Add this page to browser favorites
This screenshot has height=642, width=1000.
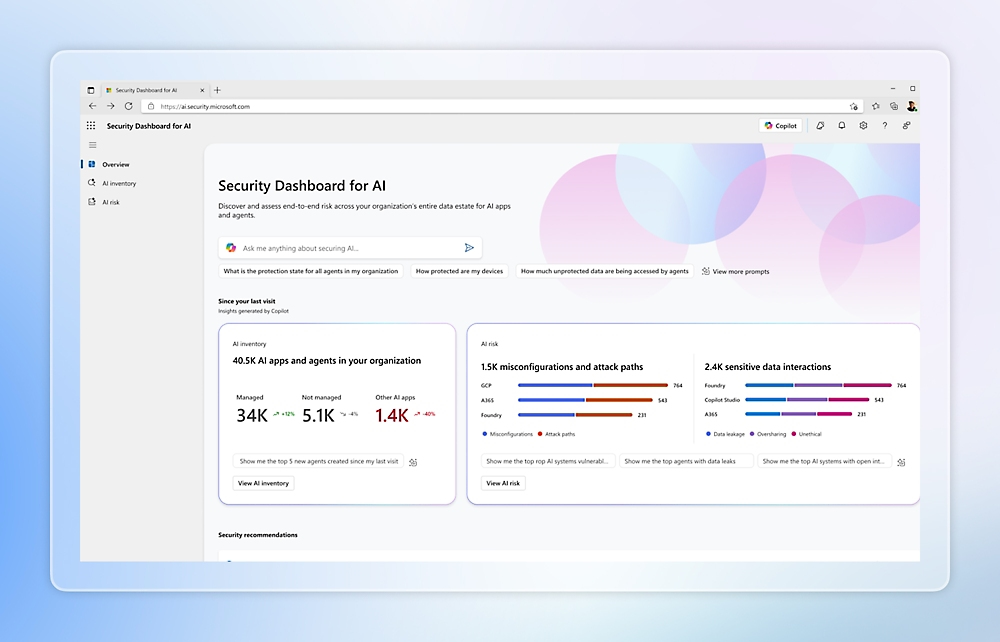(853, 106)
